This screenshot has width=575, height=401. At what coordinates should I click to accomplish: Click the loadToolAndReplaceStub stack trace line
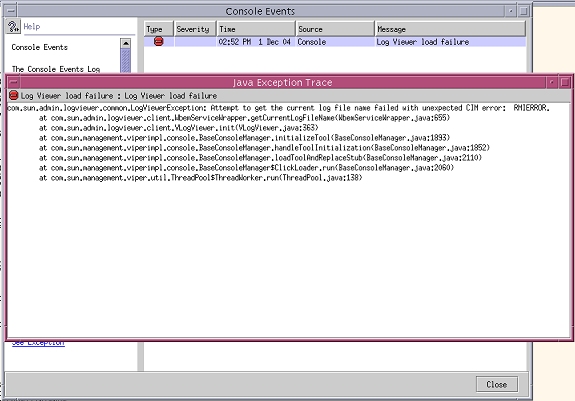(x=260, y=158)
